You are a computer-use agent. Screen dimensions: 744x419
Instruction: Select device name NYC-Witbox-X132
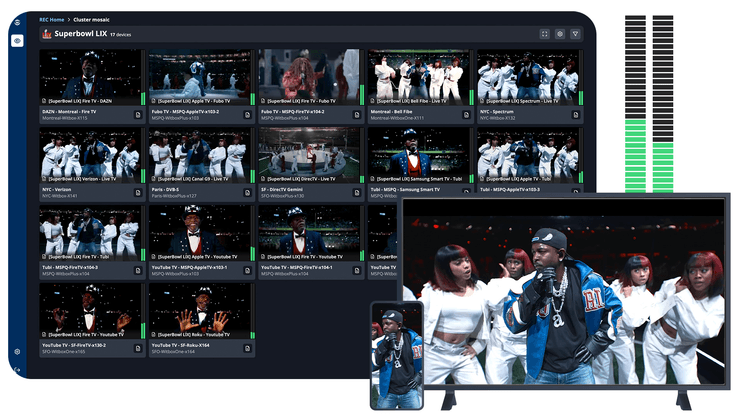[x=497, y=118]
